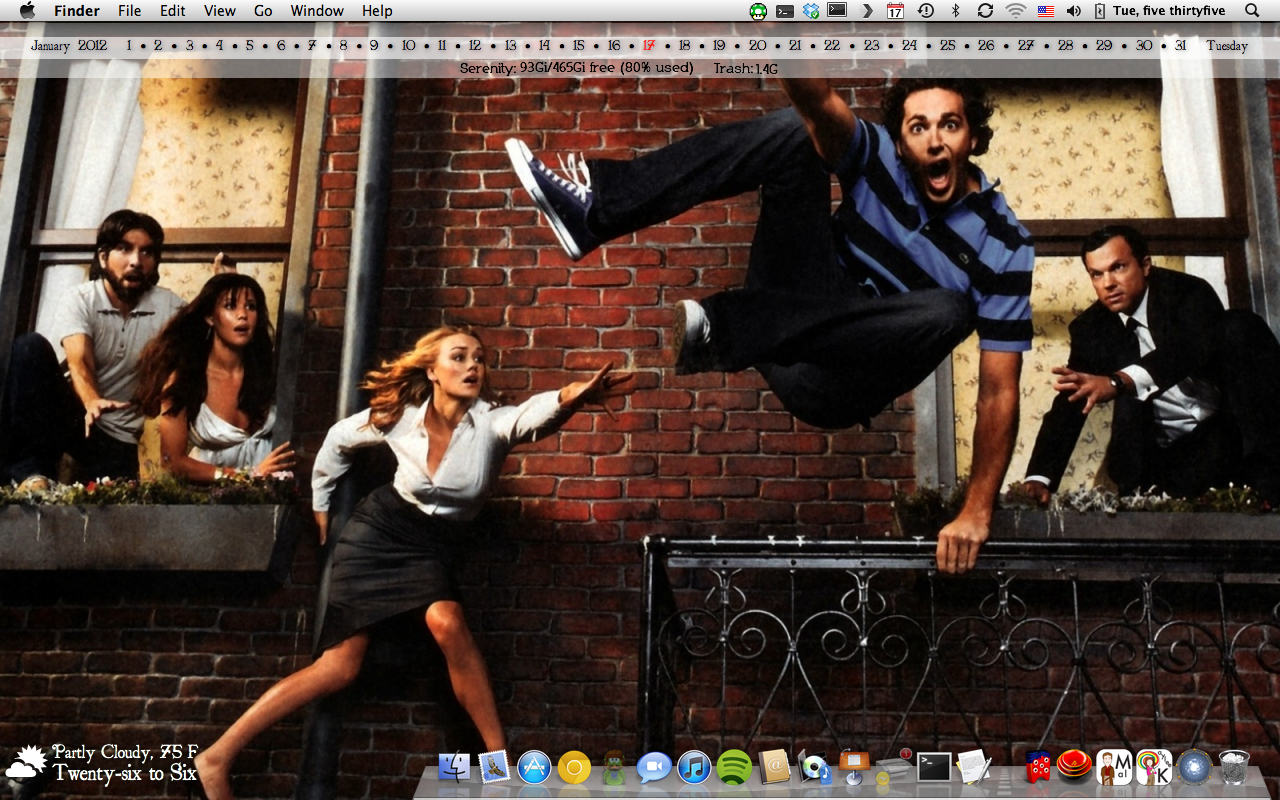Launch the disc and music note app
The image size is (1280, 800).
(814, 767)
